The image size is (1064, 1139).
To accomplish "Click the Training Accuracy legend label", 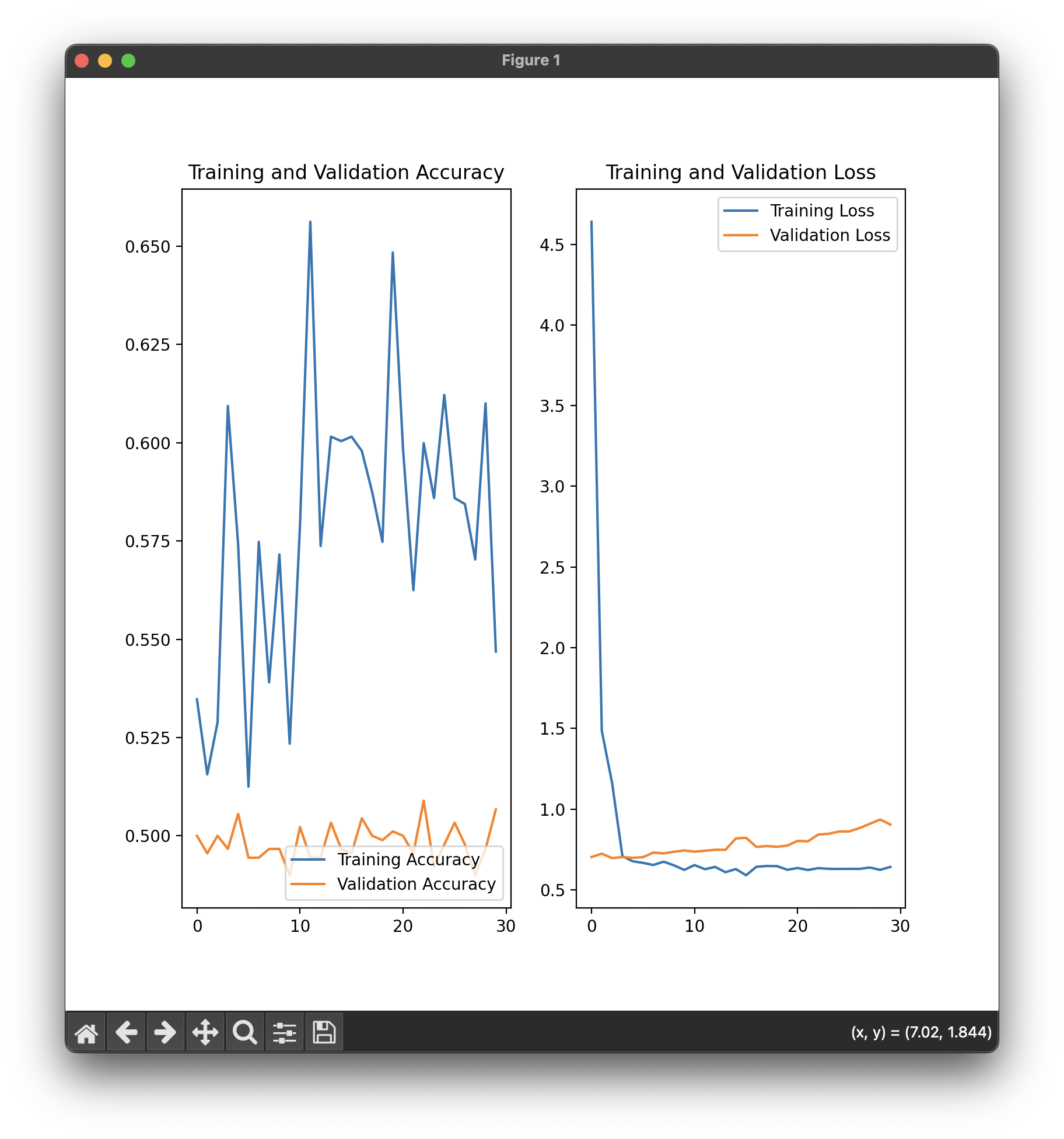I will pyautogui.click(x=408, y=860).
